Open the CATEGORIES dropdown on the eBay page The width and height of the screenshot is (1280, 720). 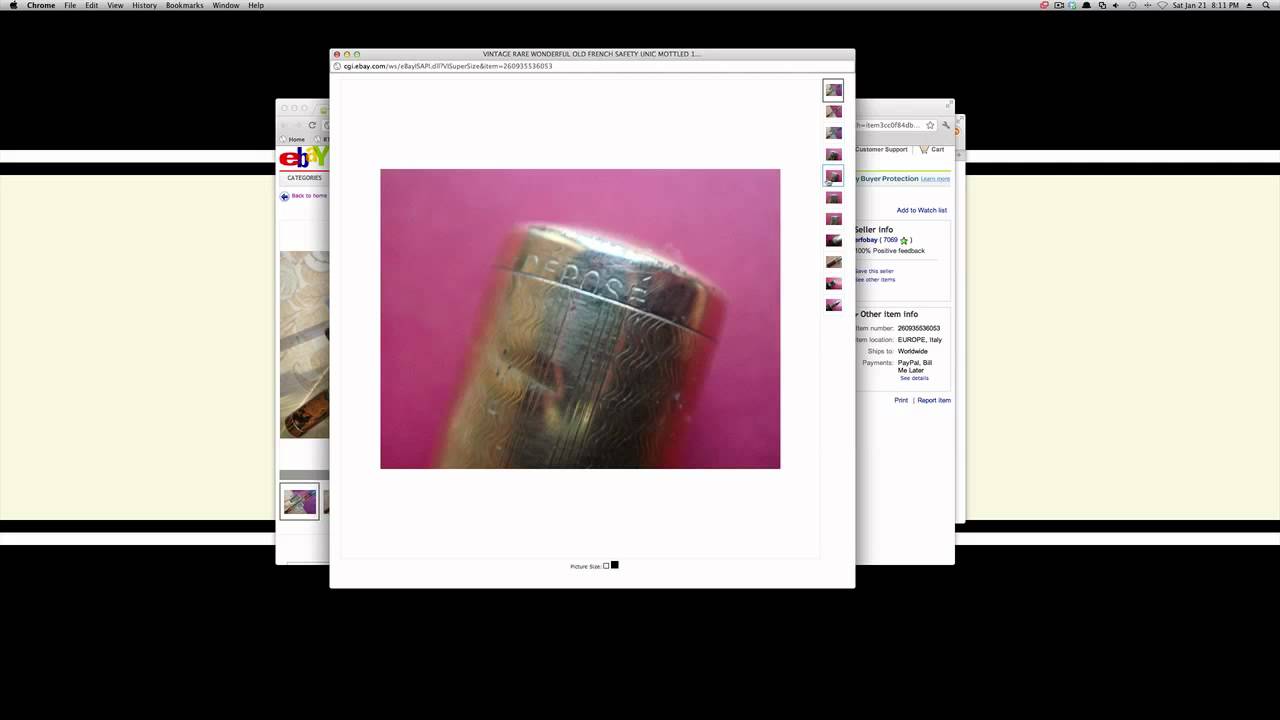[305, 178]
